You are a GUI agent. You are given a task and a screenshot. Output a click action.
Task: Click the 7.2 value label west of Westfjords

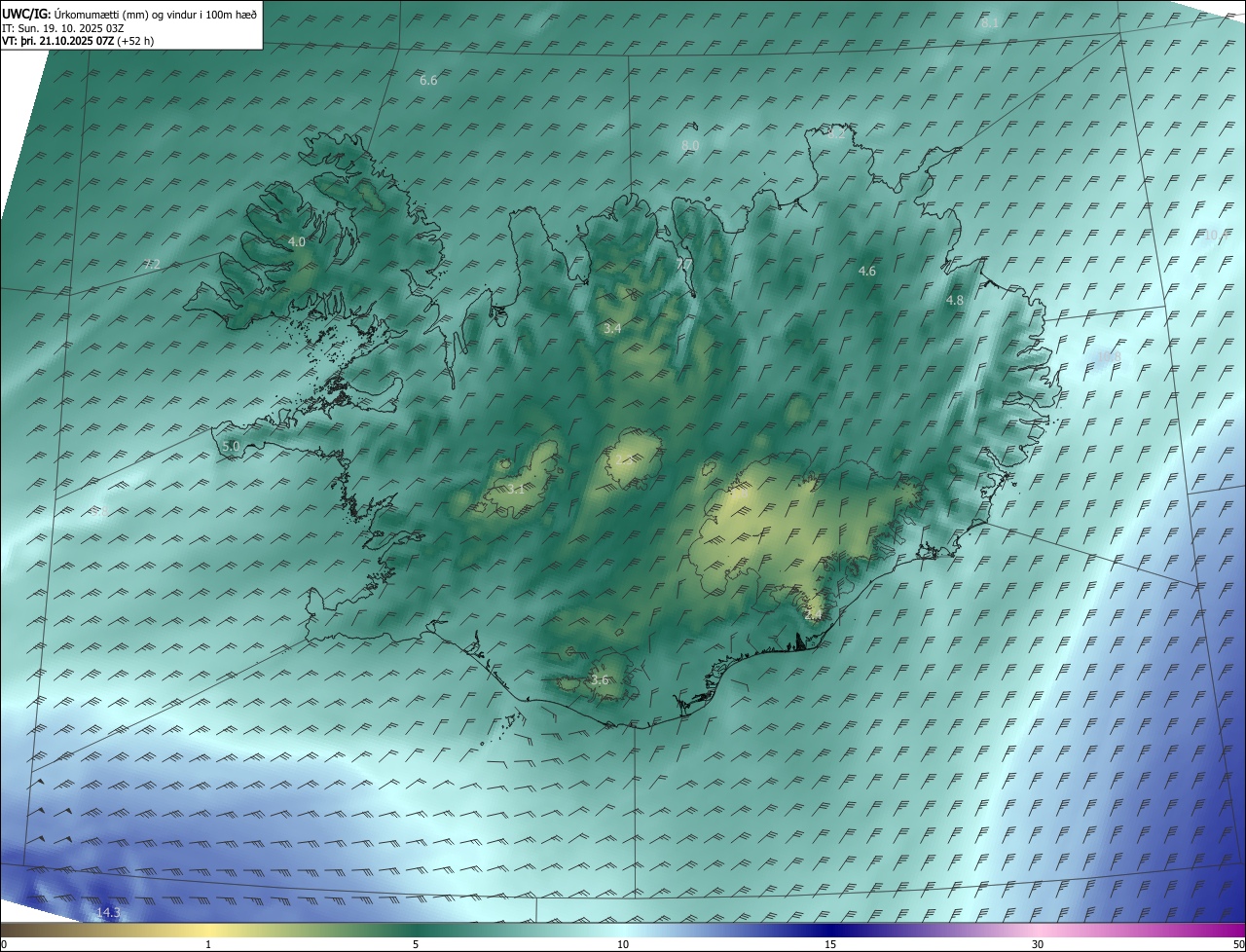click(x=151, y=264)
